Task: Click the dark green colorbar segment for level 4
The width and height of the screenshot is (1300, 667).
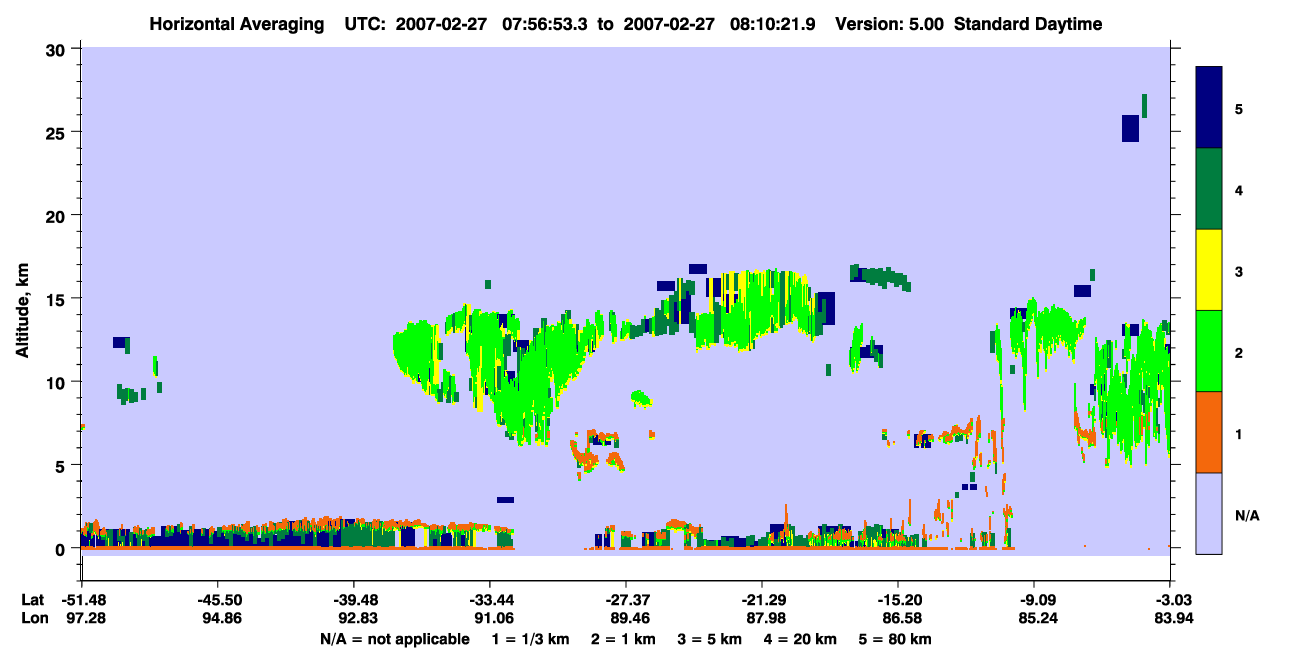Action: coord(1209,189)
